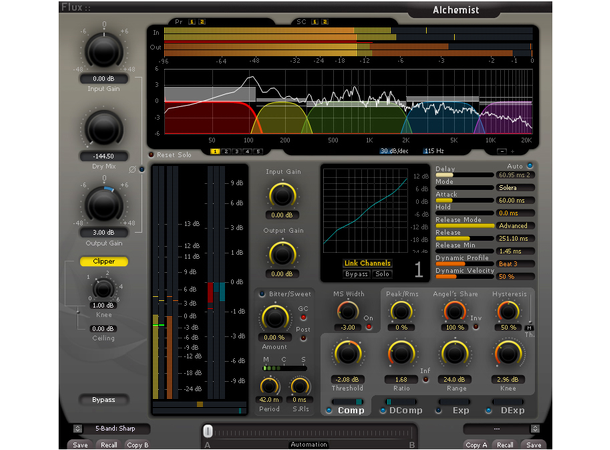Click the phase invert symbol near Dry Mix

(132, 170)
